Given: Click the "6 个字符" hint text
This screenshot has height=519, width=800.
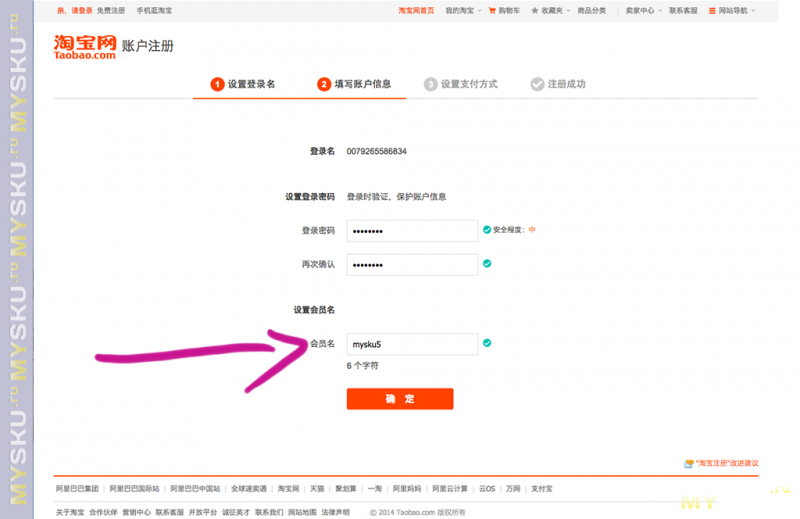Looking at the screenshot, I should 362,365.
